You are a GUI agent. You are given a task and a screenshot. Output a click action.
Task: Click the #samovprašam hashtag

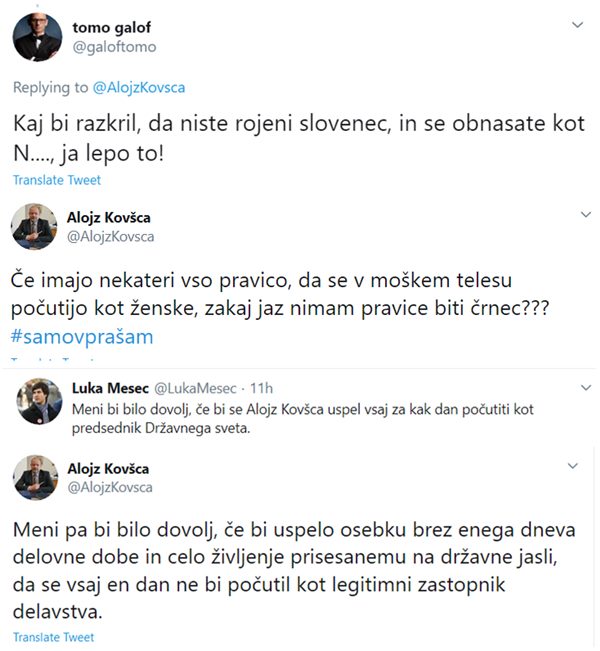83,337
